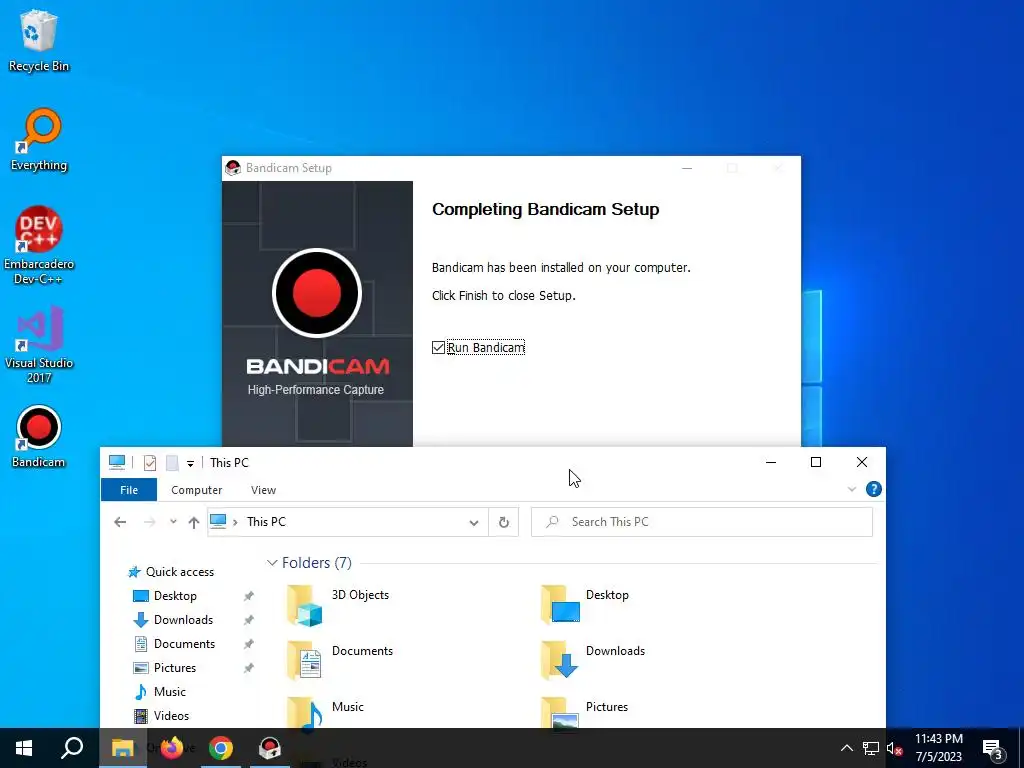Refresh the This PC view
The width and height of the screenshot is (1024, 768).
(x=504, y=522)
